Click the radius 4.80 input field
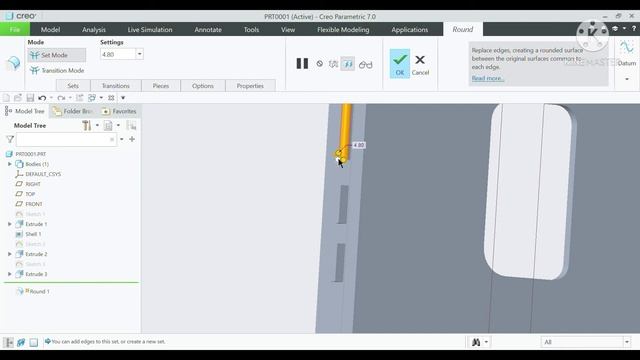640x360 pixels. 118,54
